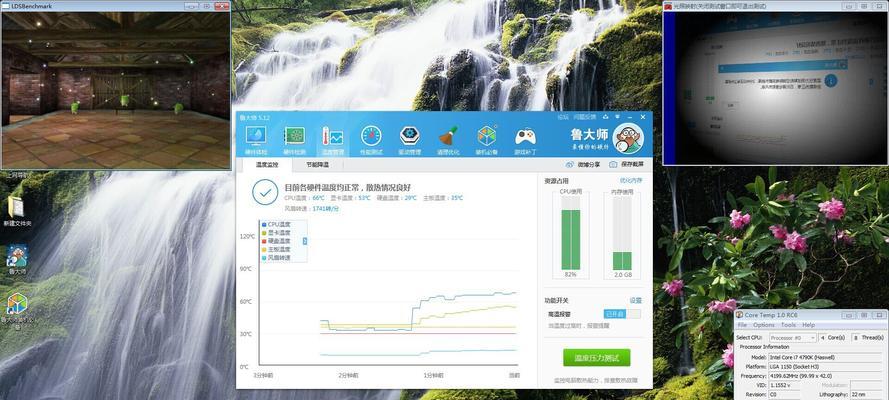The image size is (889, 400).
Task: Open 性能测试 speedometer gauge icon
Action: point(371,136)
